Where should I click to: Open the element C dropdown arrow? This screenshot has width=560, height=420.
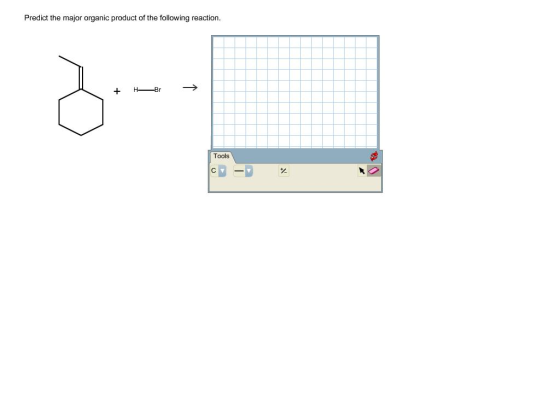click(x=222, y=171)
